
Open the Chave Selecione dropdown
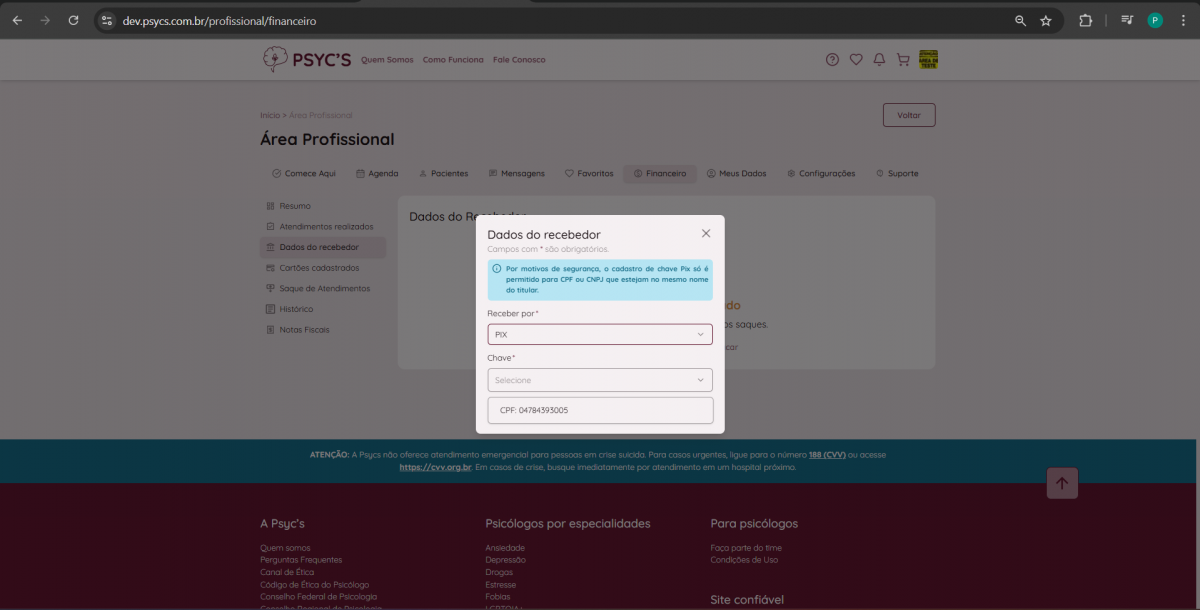click(600, 380)
